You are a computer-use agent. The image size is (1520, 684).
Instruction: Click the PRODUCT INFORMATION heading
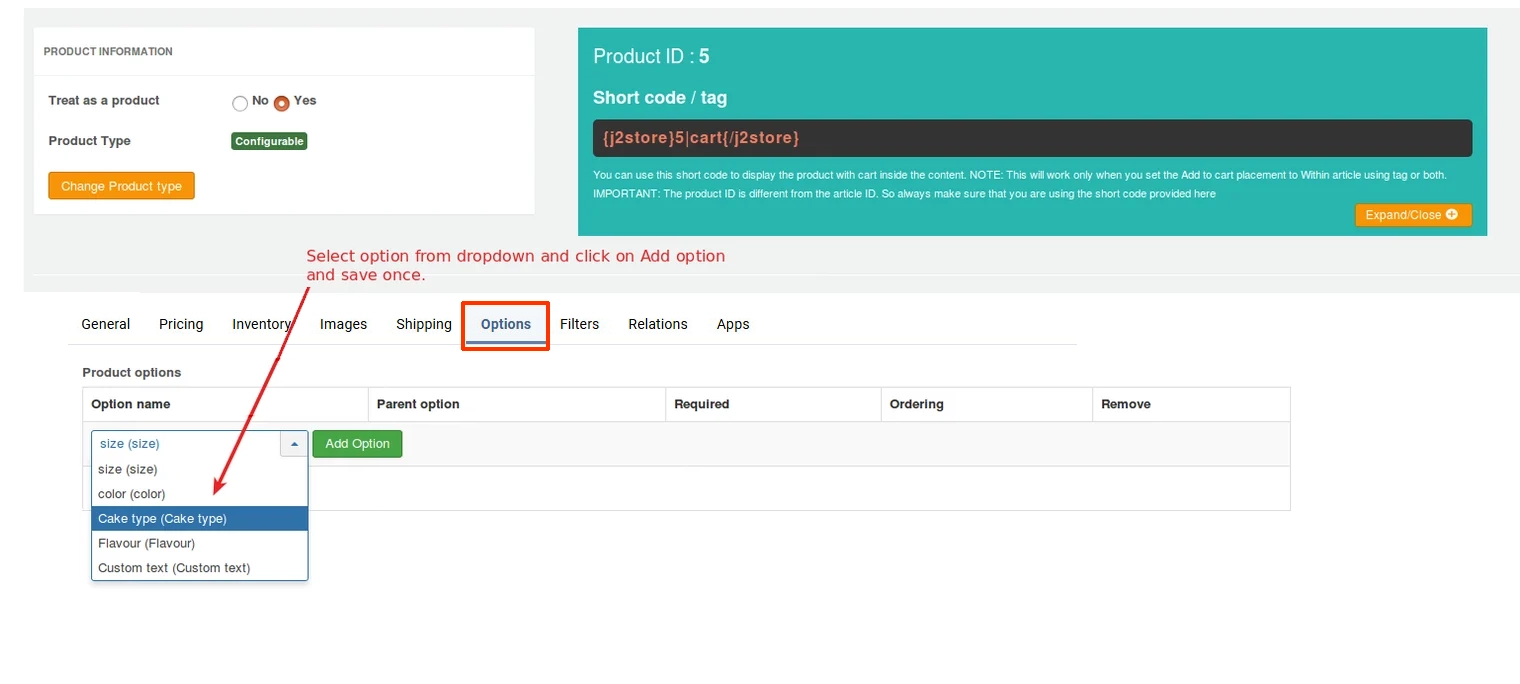108,51
